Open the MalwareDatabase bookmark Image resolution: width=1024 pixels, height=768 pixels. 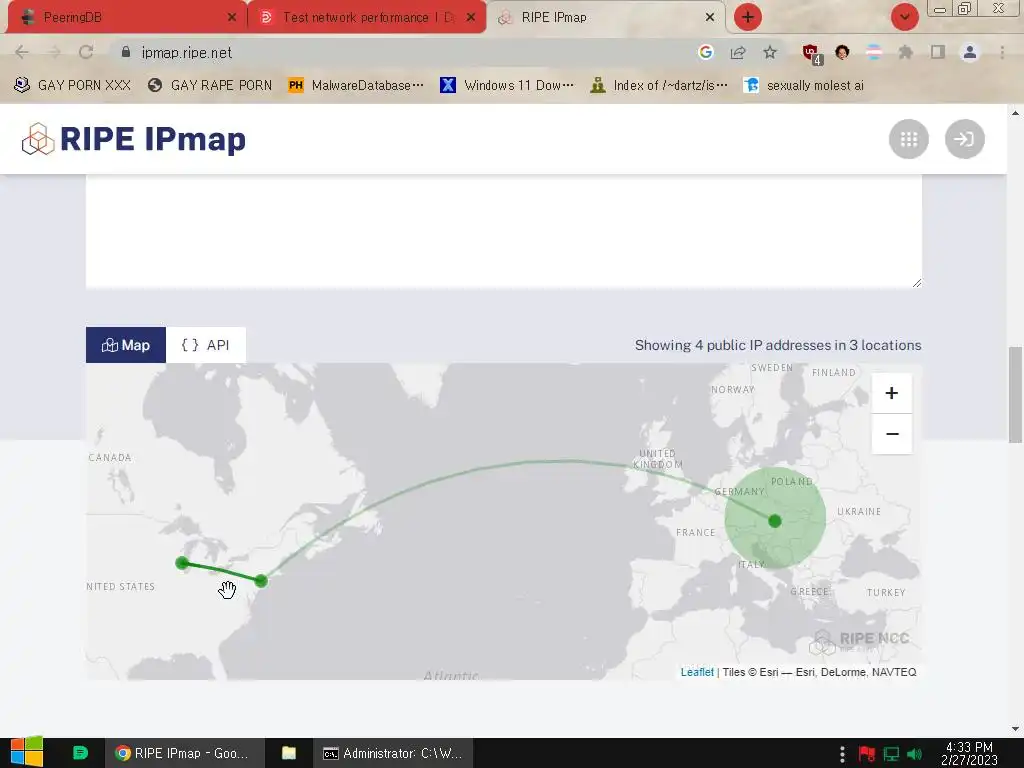coord(356,85)
